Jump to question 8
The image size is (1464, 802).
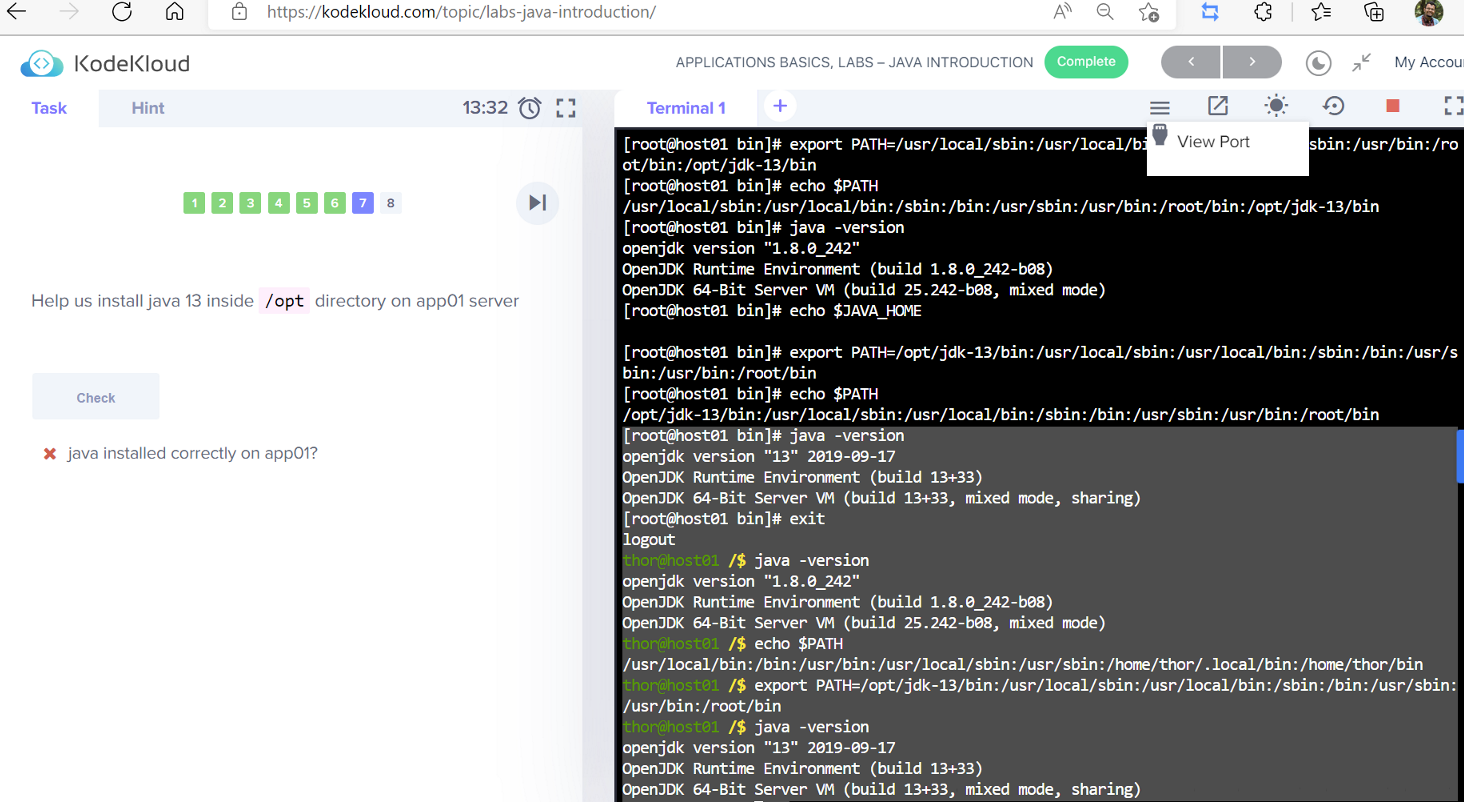[x=391, y=203]
